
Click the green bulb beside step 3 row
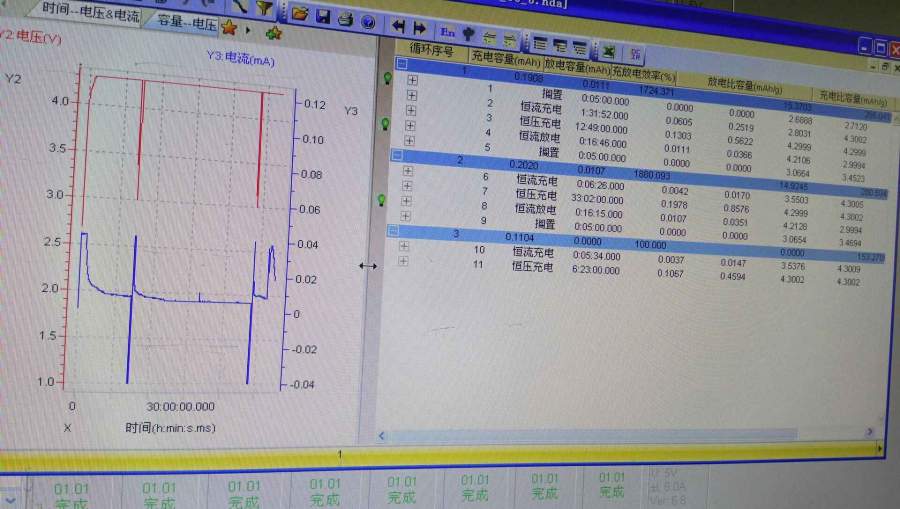(385, 123)
